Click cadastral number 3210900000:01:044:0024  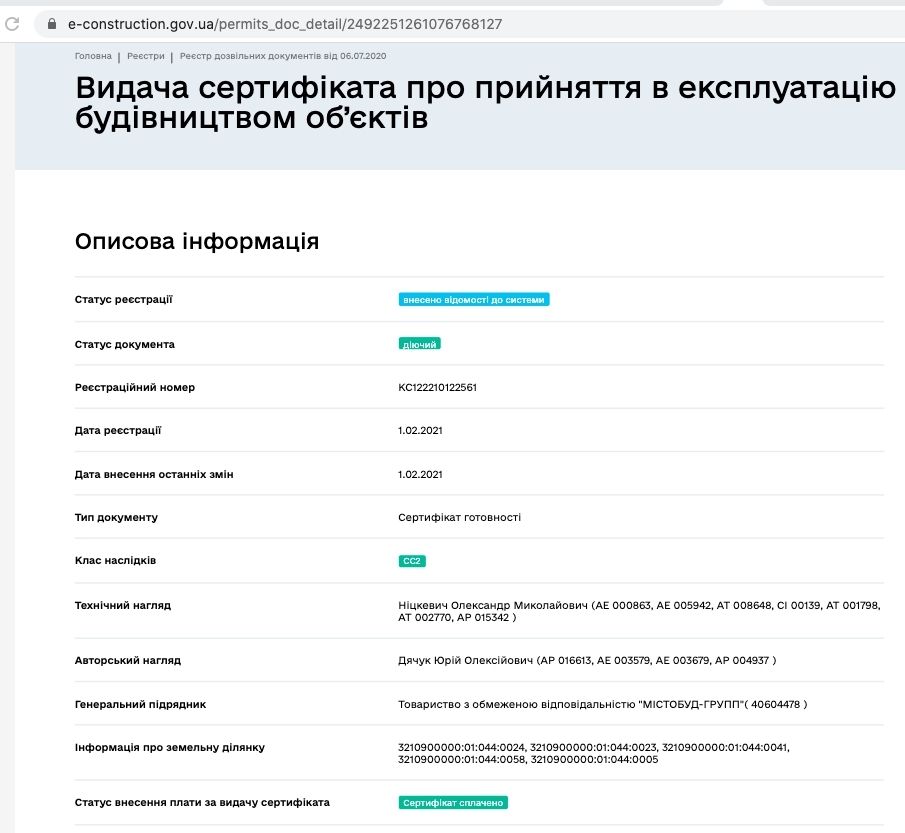coord(462,748)
